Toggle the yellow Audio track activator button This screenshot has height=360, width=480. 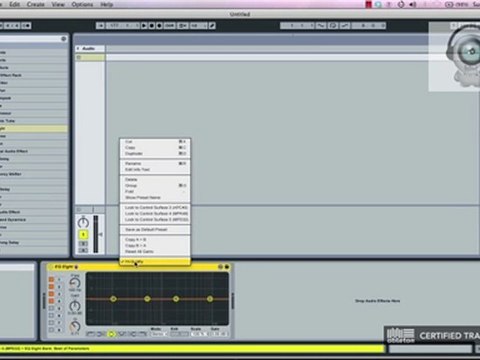[x=83, y=235]
